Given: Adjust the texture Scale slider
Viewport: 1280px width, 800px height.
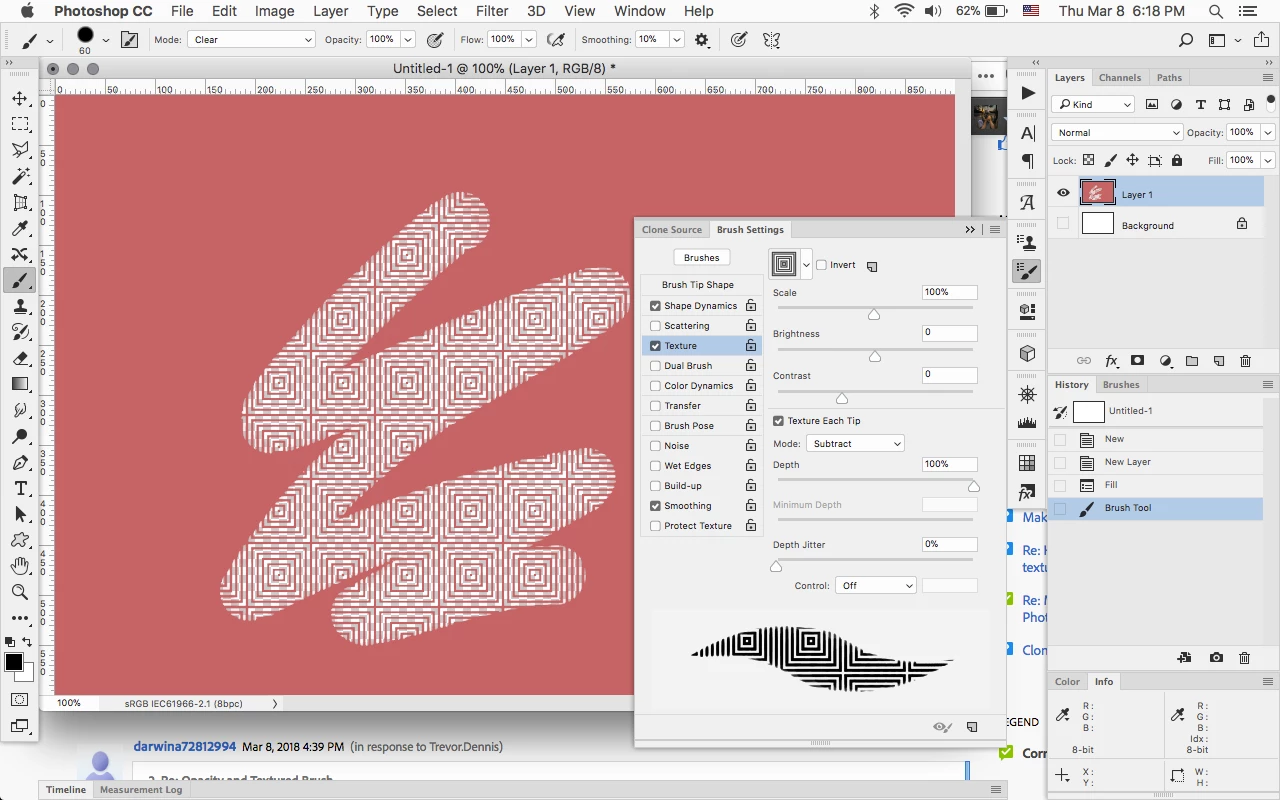Looking at the screenshot, I should click(x=874, y=313).
